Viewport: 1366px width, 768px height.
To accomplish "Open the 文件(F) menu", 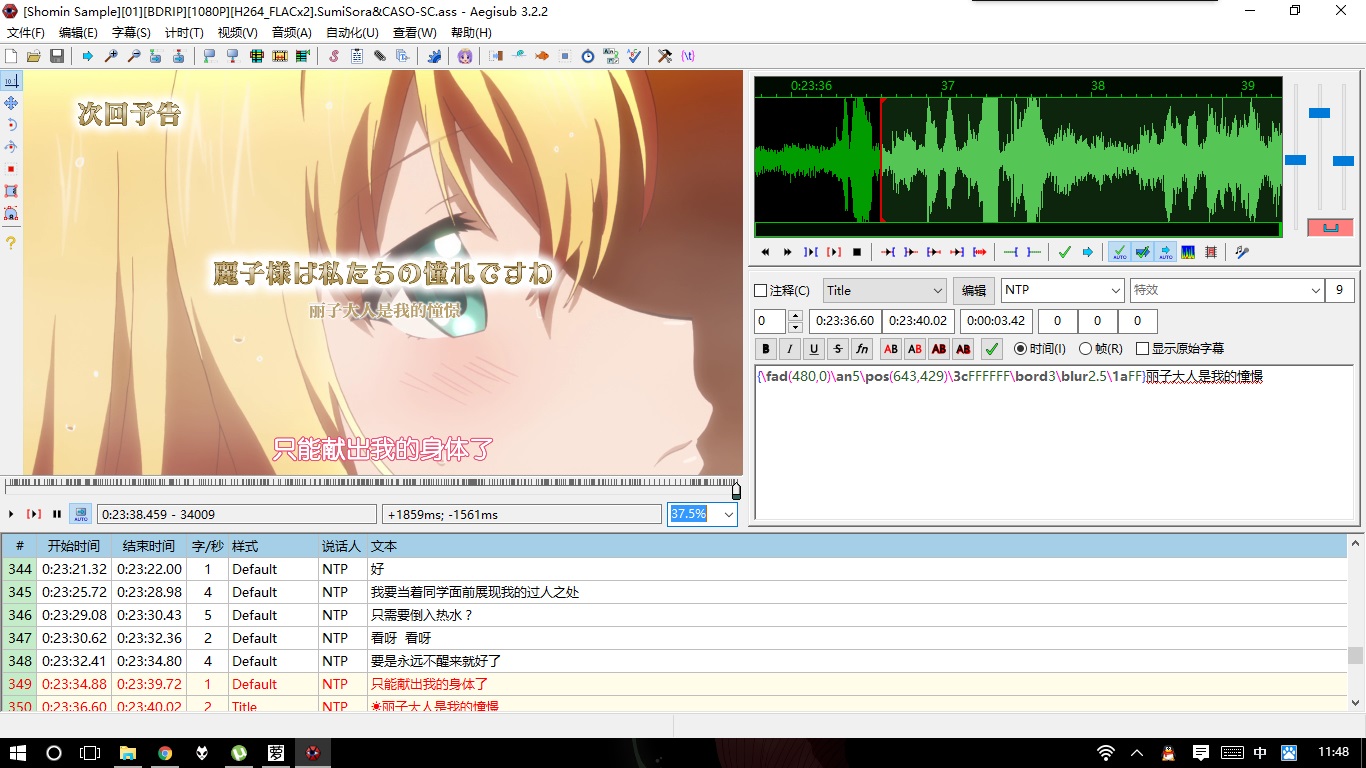I will [x=26, y=33].
